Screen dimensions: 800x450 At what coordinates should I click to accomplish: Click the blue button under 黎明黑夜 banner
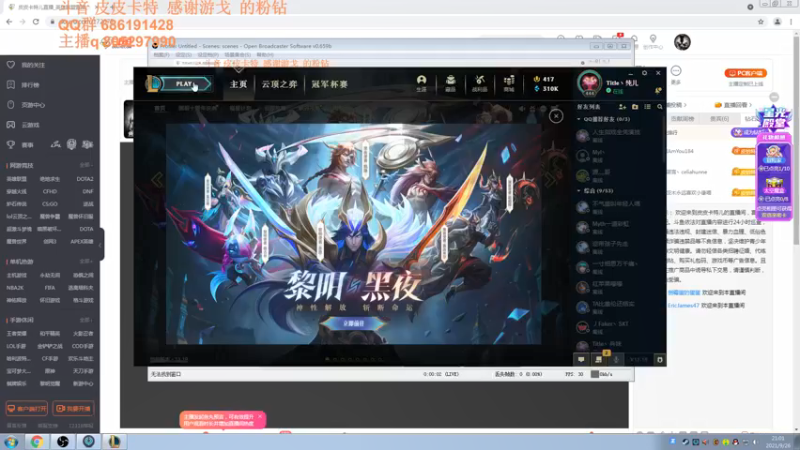[354, 323]
